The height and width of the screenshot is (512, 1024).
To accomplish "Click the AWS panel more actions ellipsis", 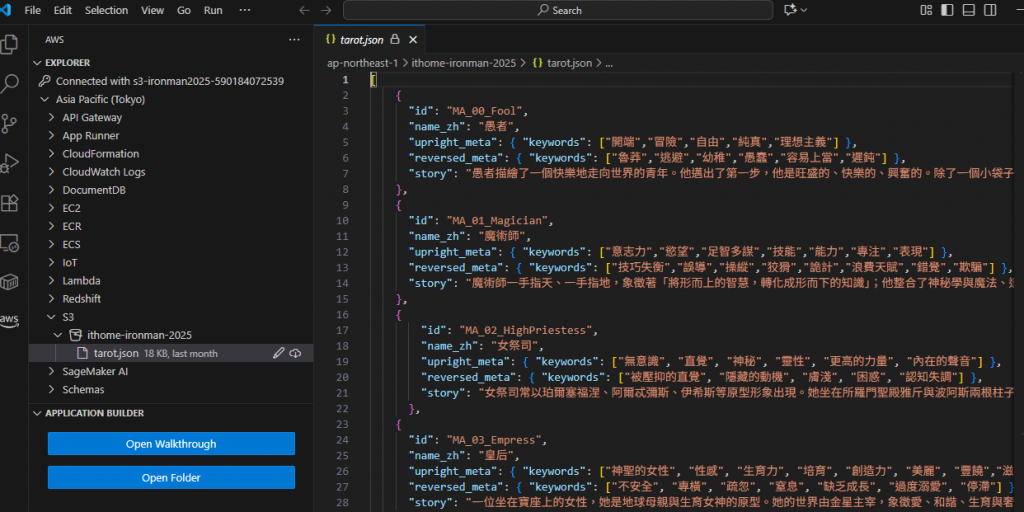I will [x=295, y=40].
